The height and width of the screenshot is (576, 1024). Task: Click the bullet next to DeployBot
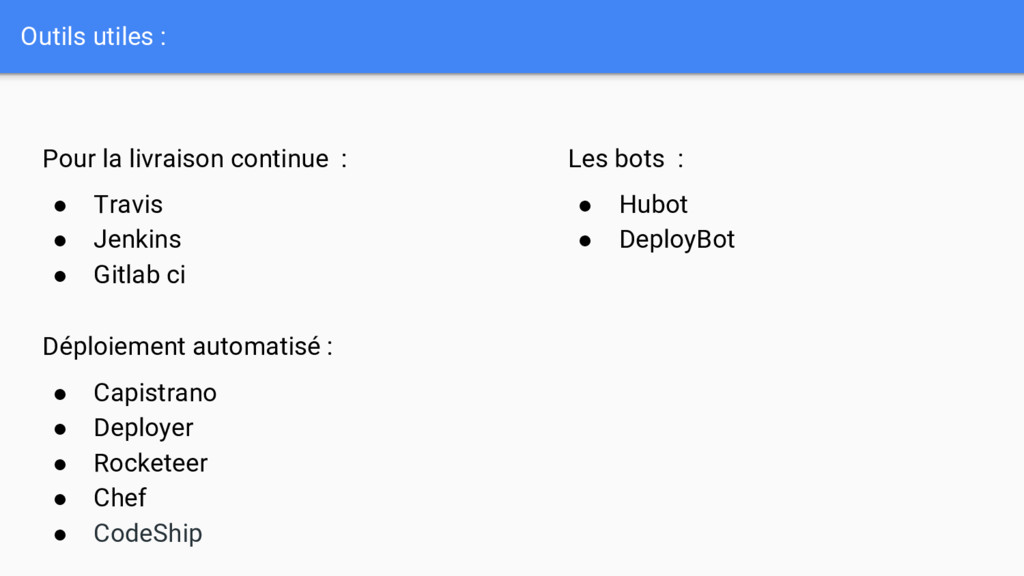point(585,242)
